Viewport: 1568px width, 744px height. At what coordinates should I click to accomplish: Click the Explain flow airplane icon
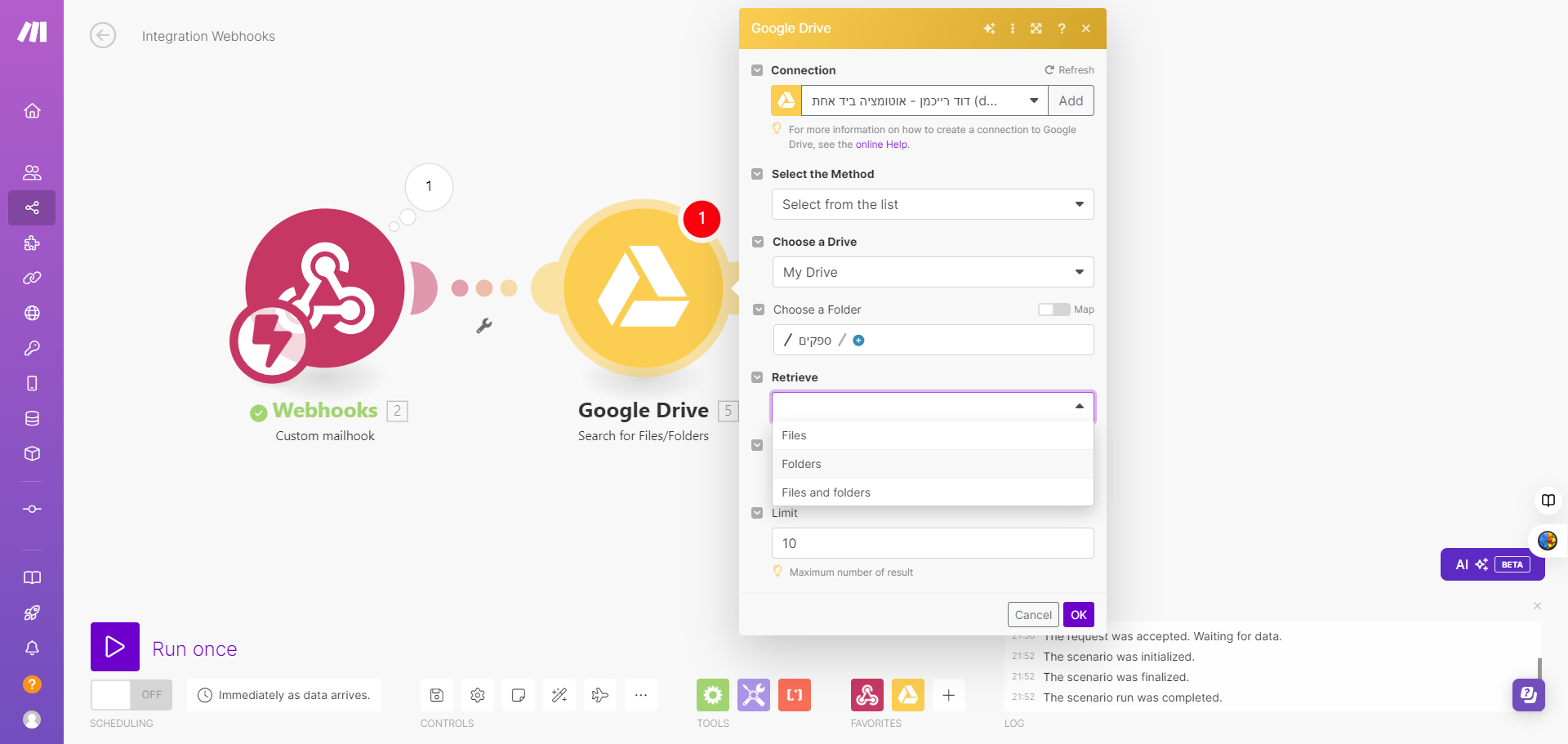[x=600, y=695]
